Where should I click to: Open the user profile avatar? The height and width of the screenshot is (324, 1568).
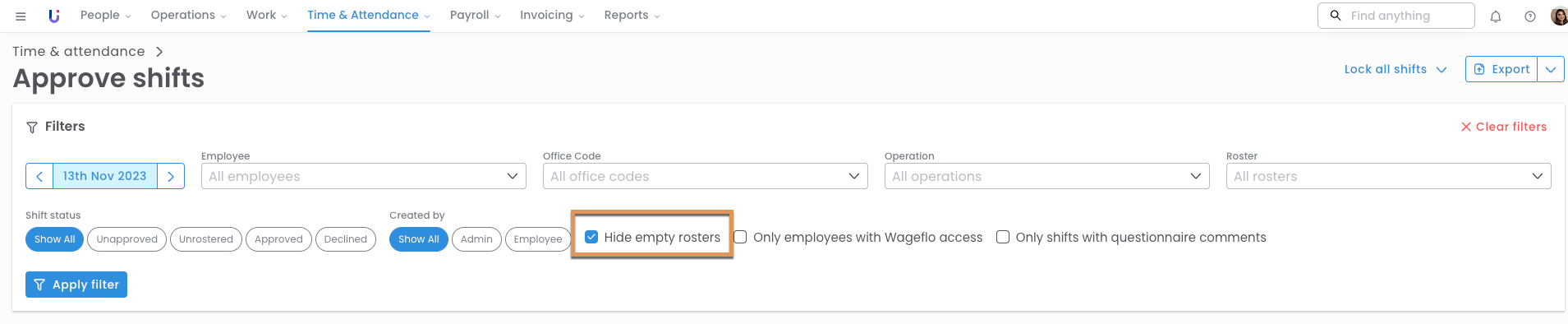[1559, 16]
